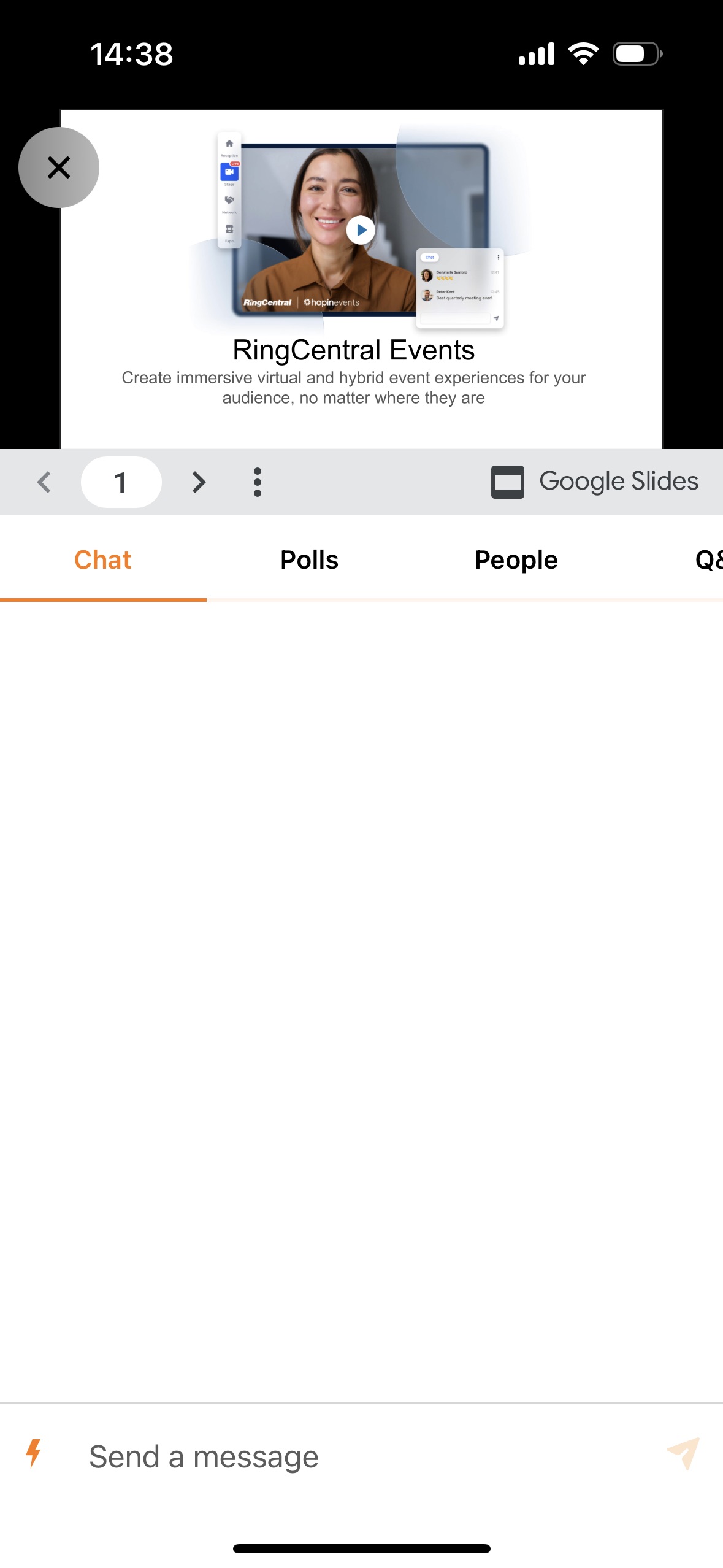The height and width of the screenshot is (1568, 723).
Task: Tap the RingCentral Events slide title
Action: click(x=354, y=350)
